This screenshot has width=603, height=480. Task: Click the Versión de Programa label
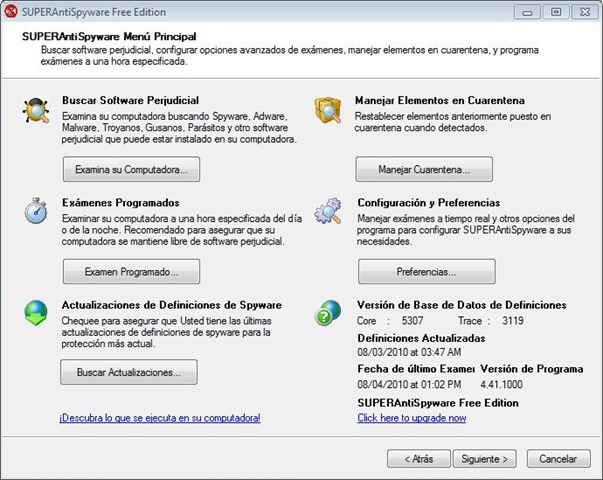pyautogui.click(x=532, y=369)
